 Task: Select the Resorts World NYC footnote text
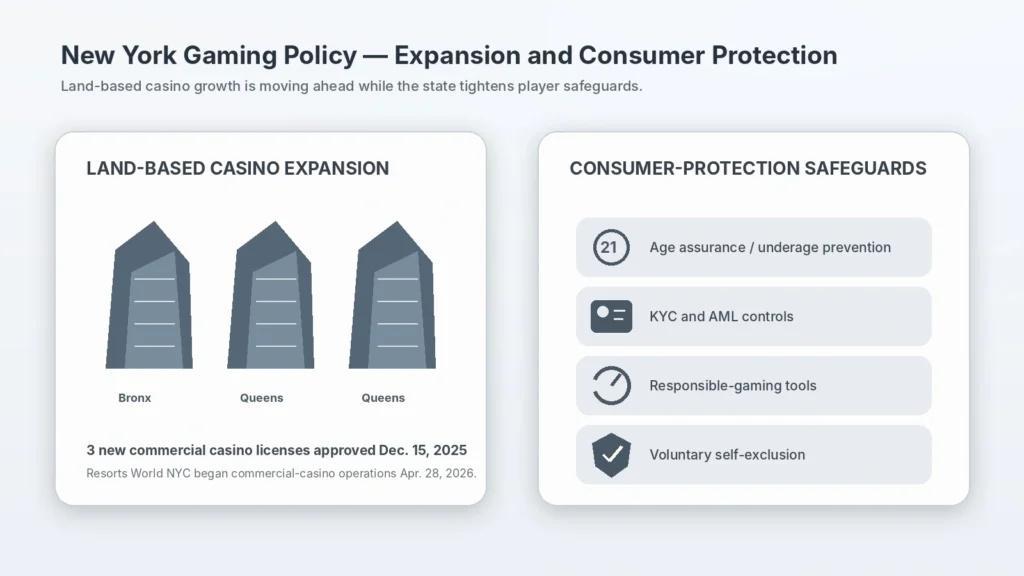click(x=281, y=473)
